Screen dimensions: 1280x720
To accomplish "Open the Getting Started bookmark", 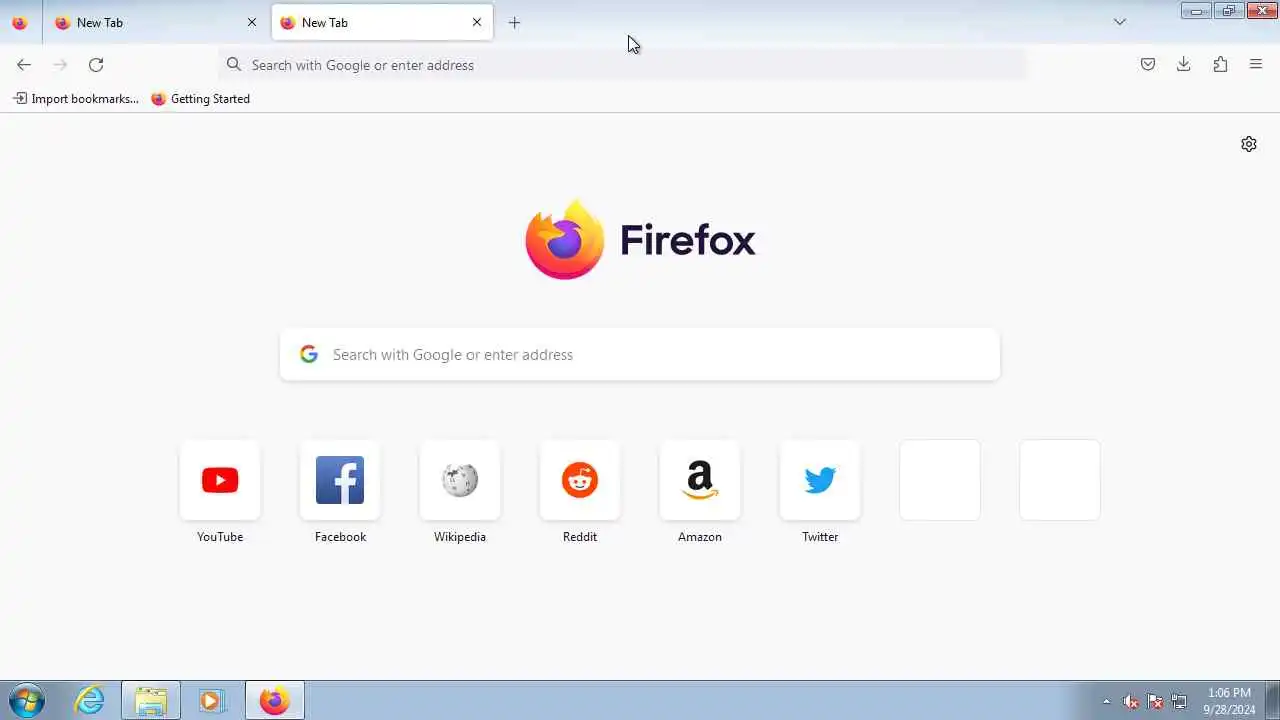I will pos(201,99).
